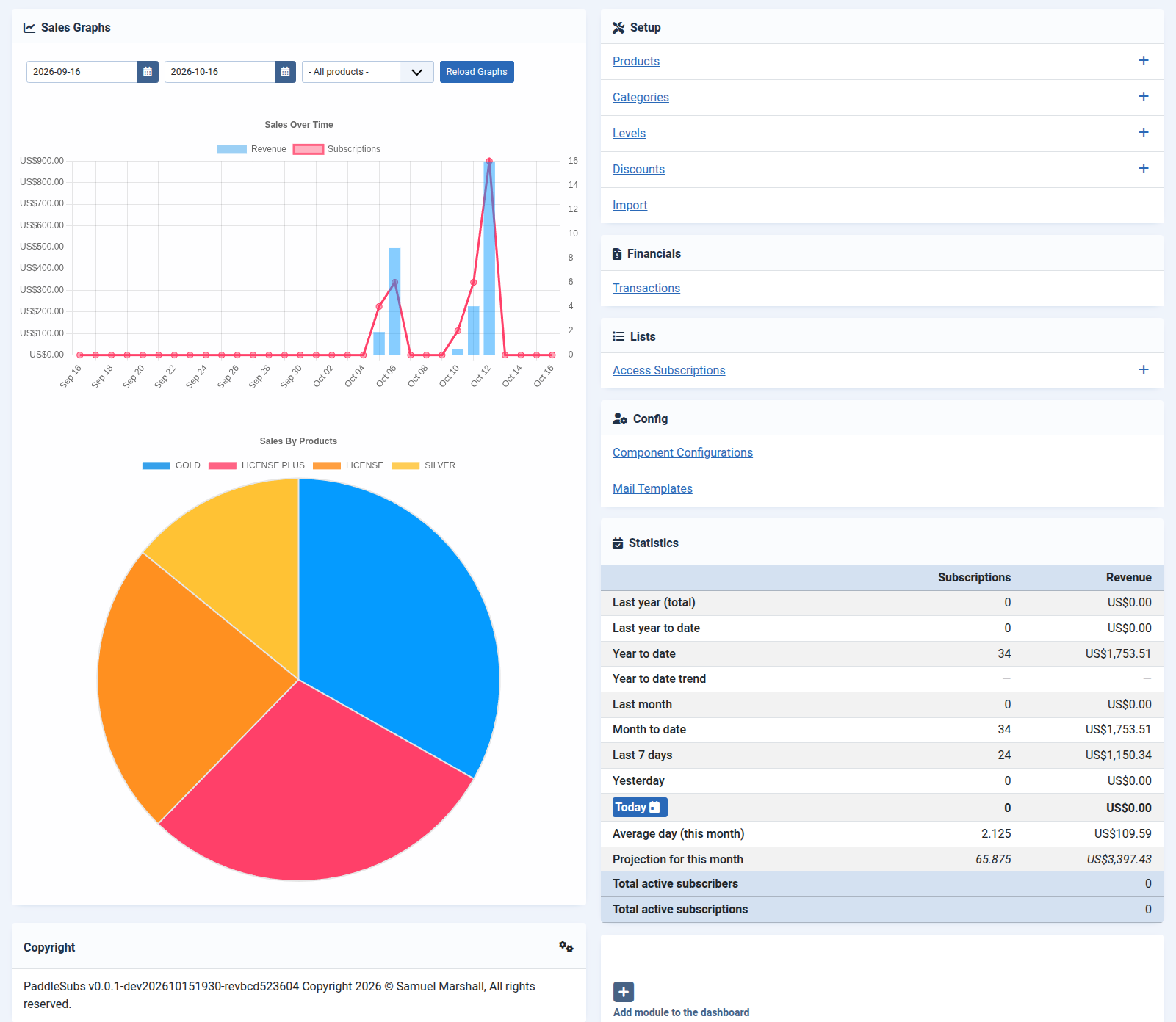This screenshot has height=1022, width=1176.
Task: Toggle LICENSE PLUS slice in pie legend
Action: pyautogui.click(x=256, y=465)
